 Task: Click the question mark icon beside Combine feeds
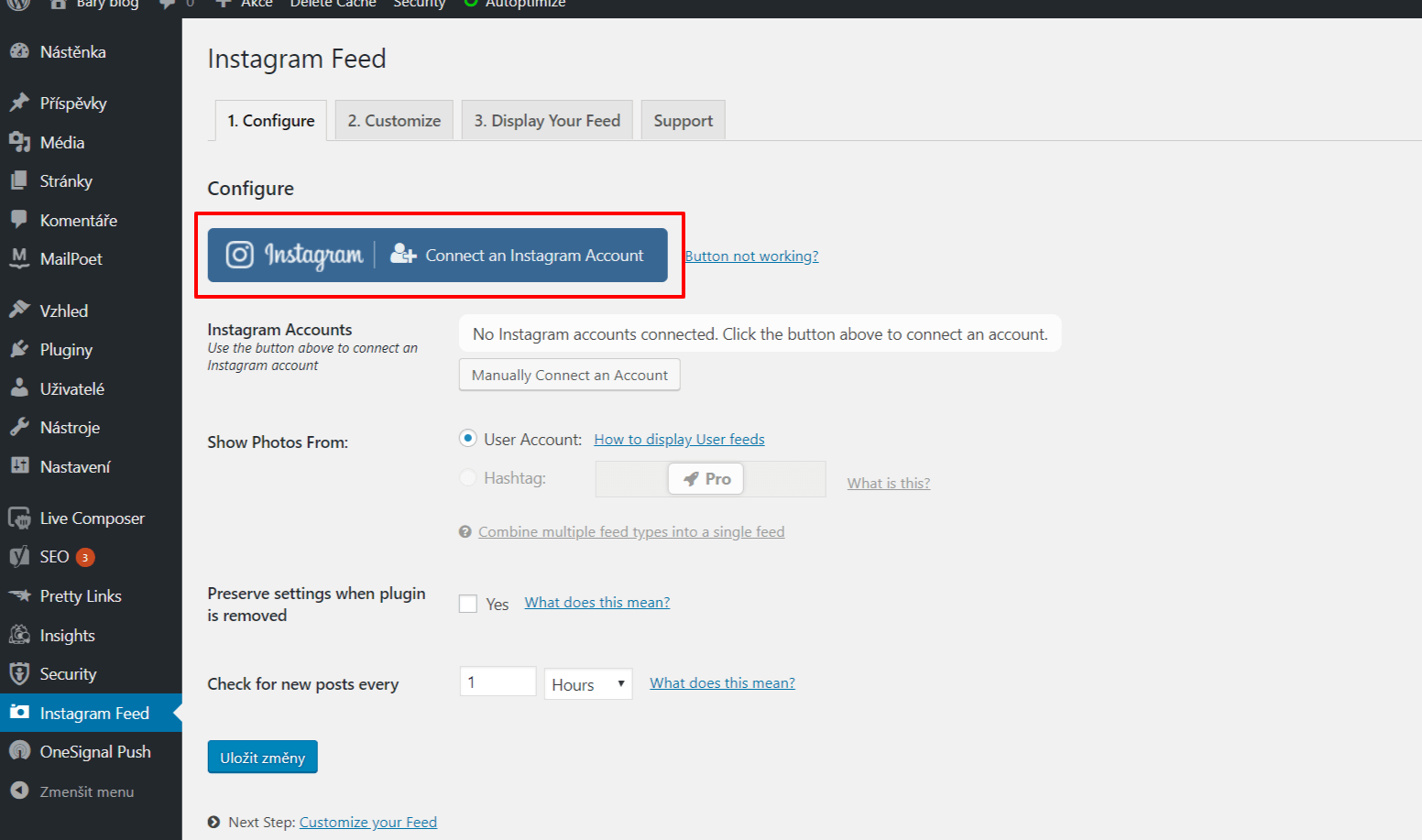(465, 531)
